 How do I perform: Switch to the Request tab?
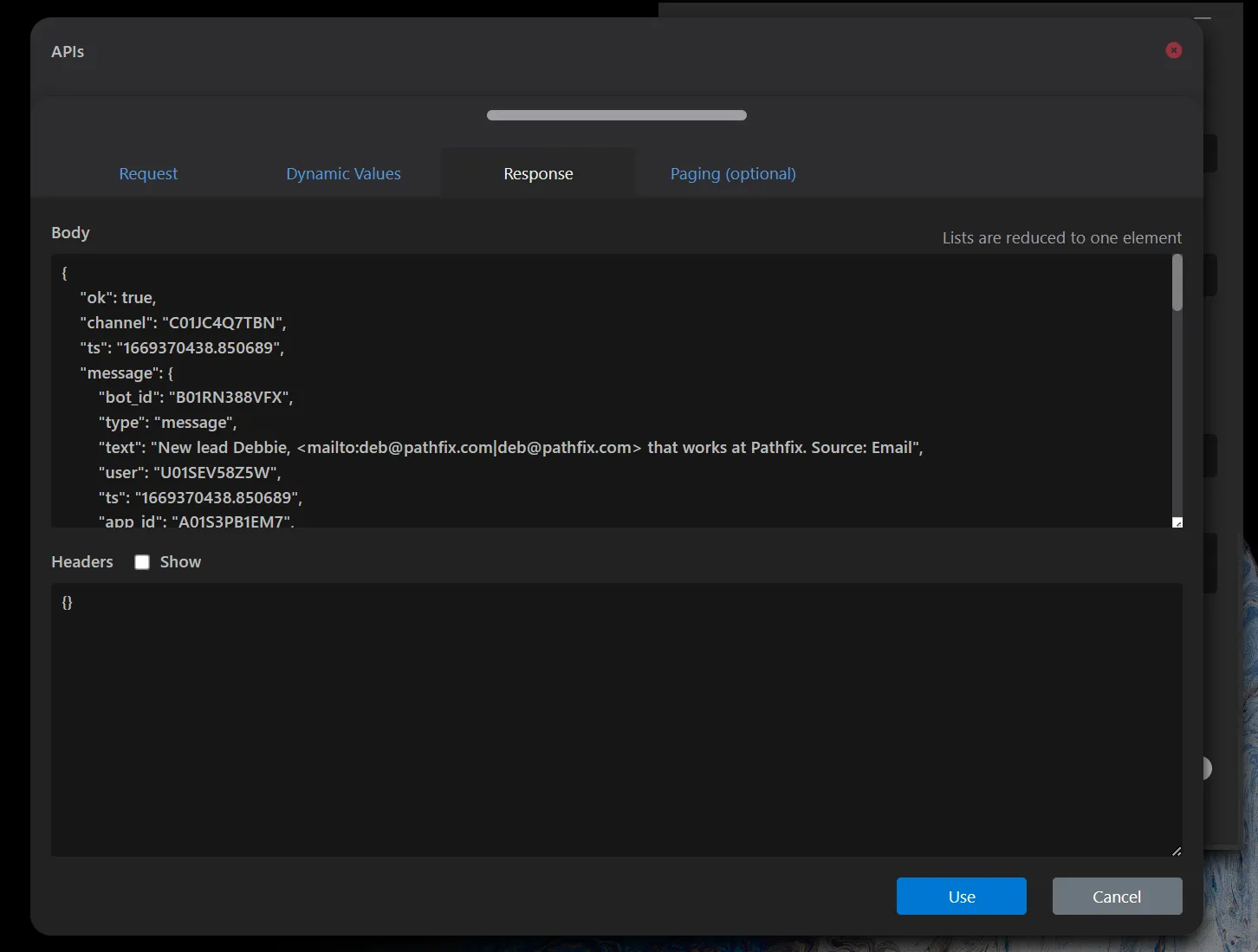(148, 173)
